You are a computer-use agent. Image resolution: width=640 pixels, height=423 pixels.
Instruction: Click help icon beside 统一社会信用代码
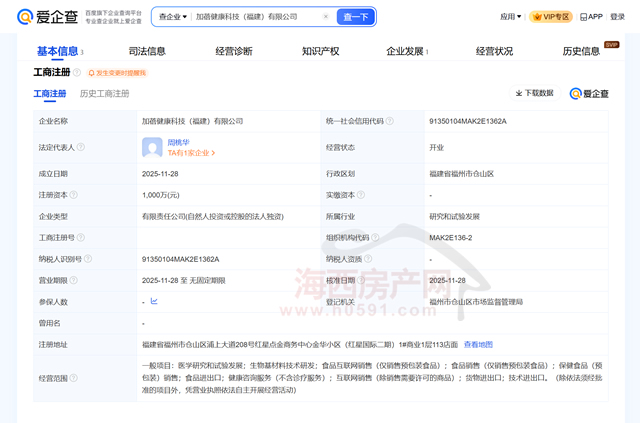point(389,121)
